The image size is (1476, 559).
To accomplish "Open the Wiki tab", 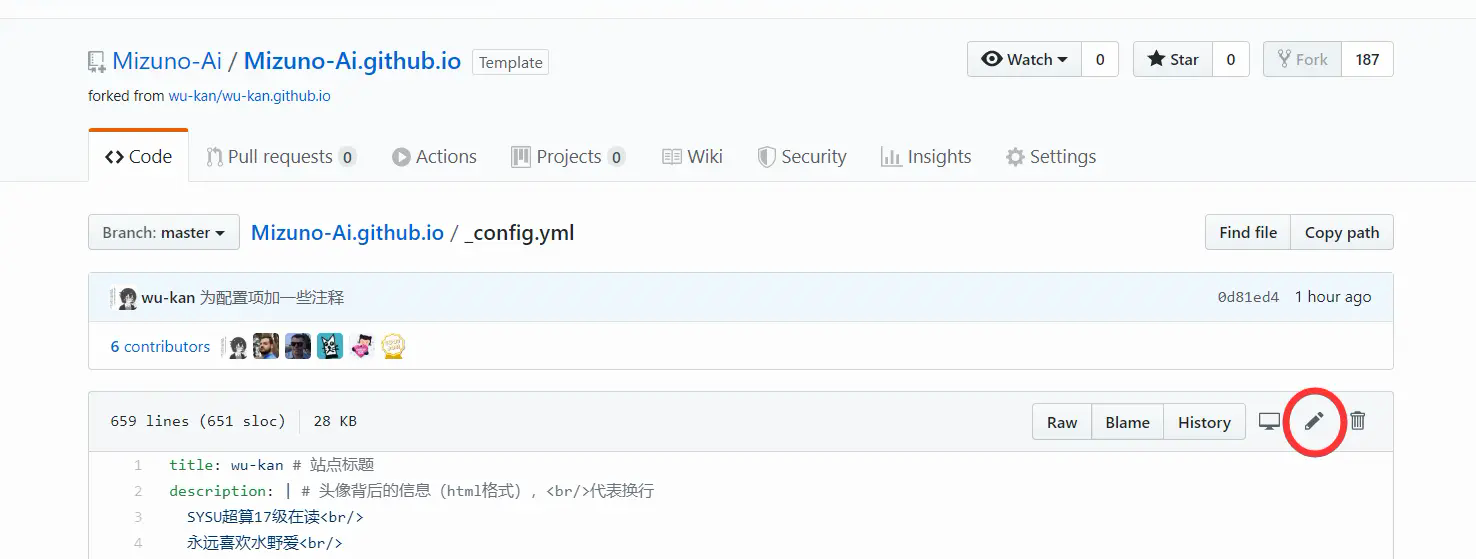I will 692,157.
